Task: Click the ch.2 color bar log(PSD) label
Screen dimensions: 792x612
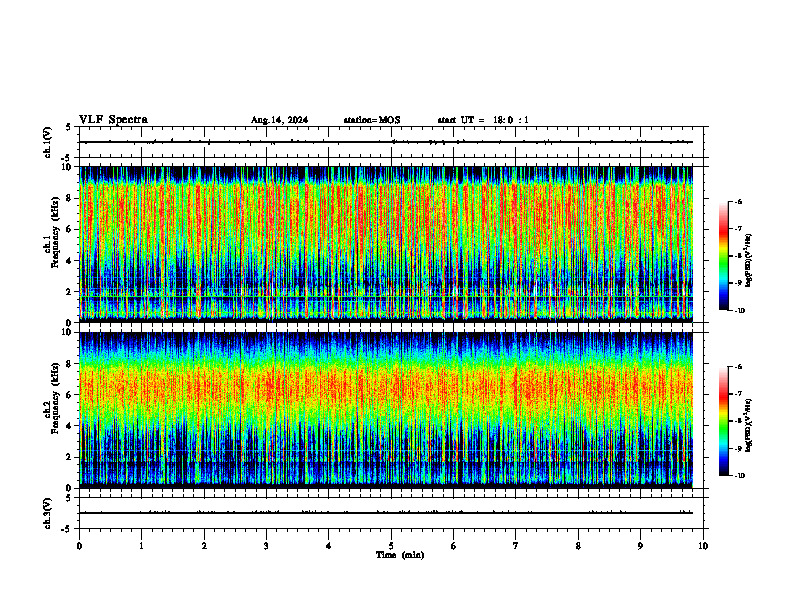Action: click(x=748, y=426)
